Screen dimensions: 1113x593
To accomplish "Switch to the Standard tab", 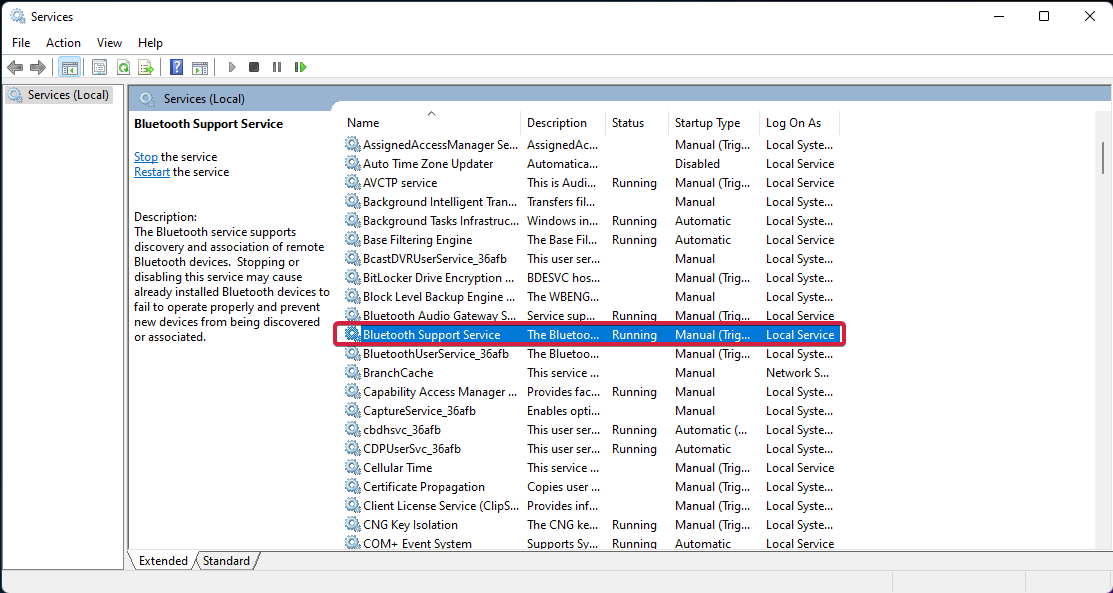I will tap(226, 561).
